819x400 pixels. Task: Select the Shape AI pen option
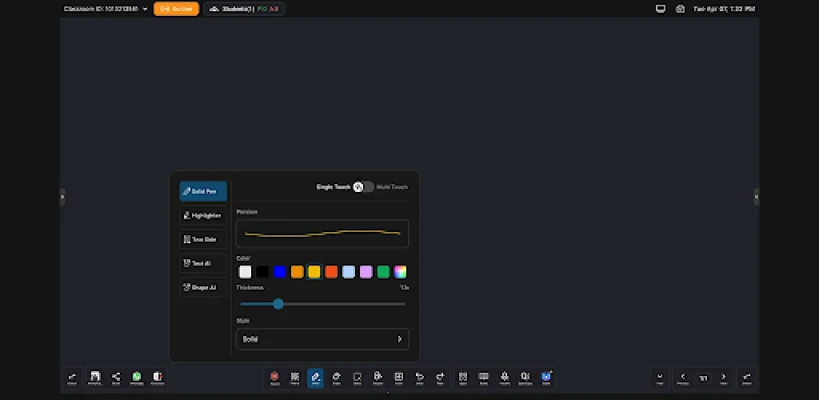203,287
